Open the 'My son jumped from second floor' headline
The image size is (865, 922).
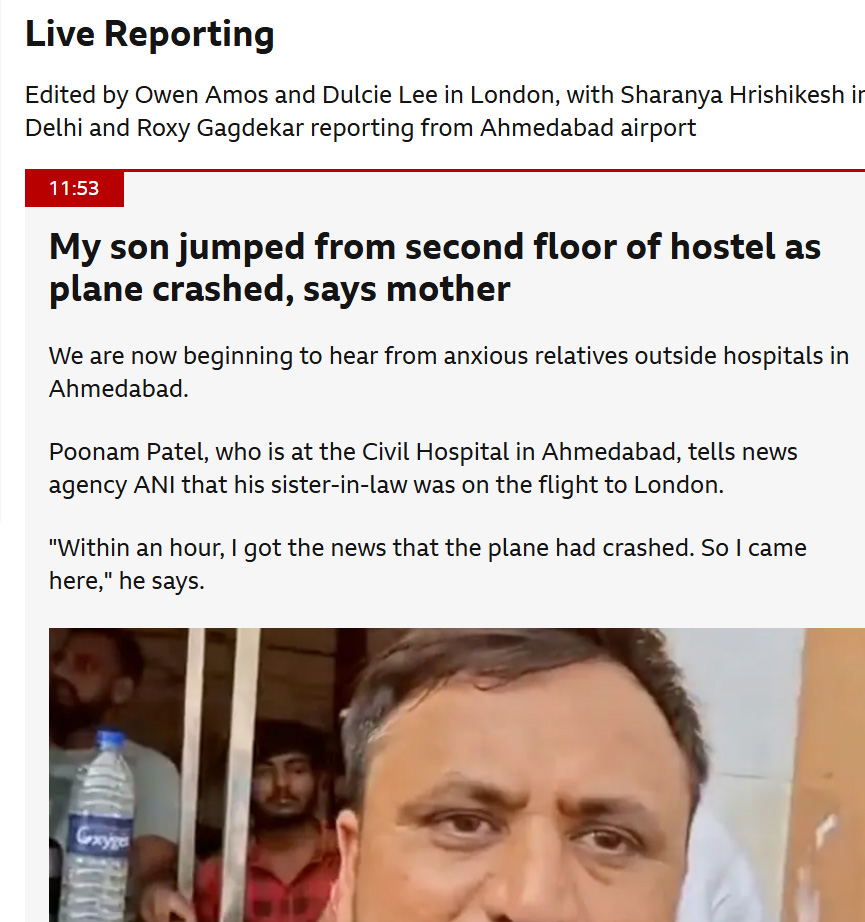(435, 268)
